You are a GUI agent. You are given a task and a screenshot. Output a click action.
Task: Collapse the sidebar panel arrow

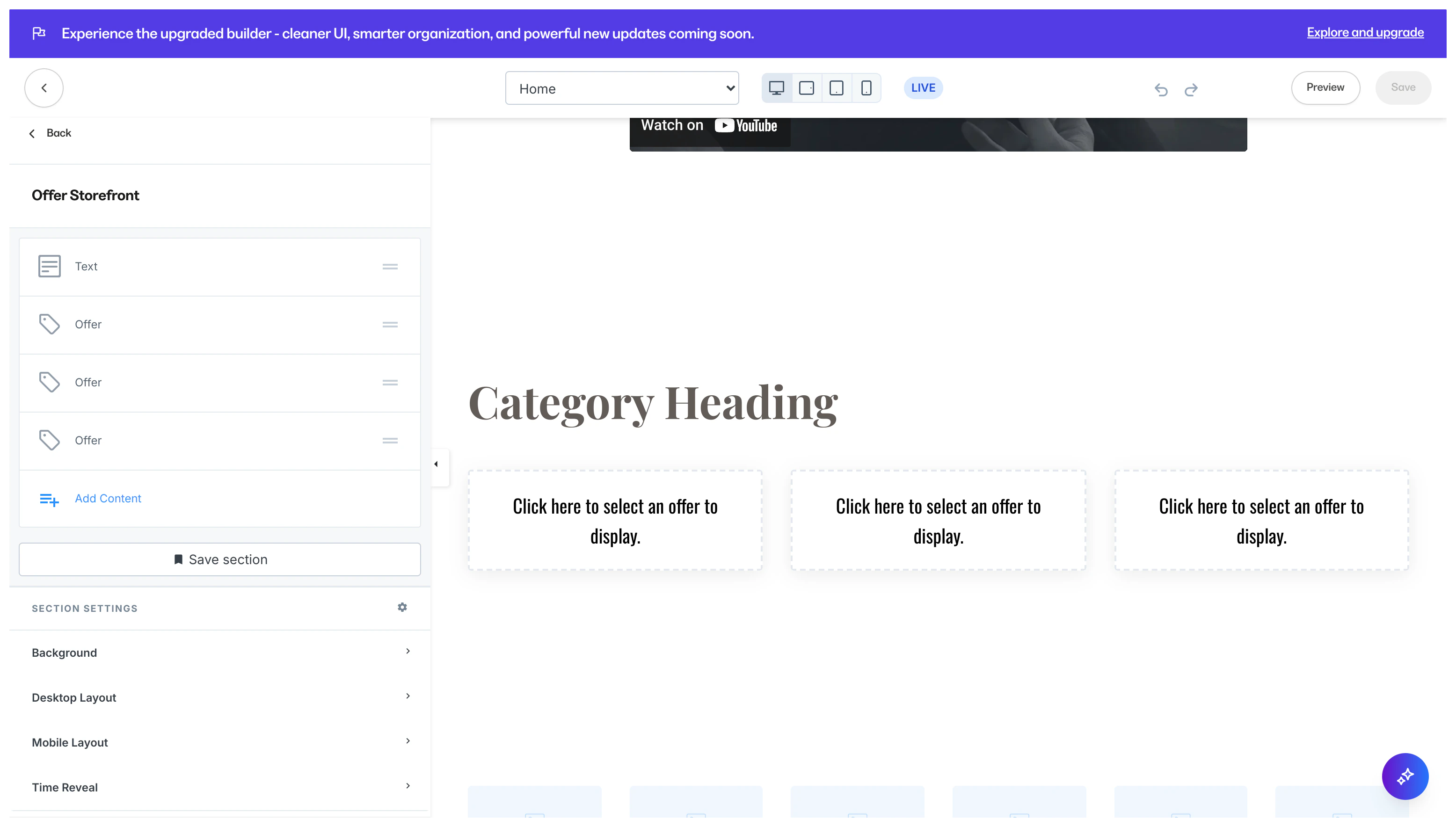[437, 464]
